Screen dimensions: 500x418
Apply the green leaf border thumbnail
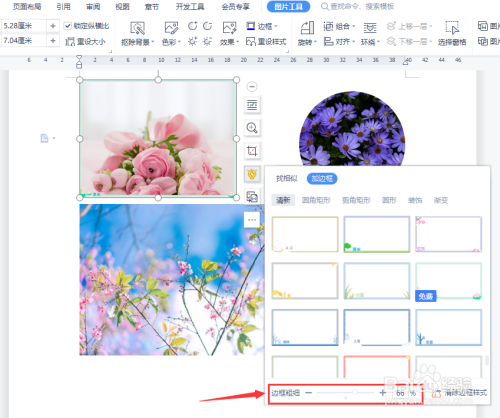[x=377, y=234]
